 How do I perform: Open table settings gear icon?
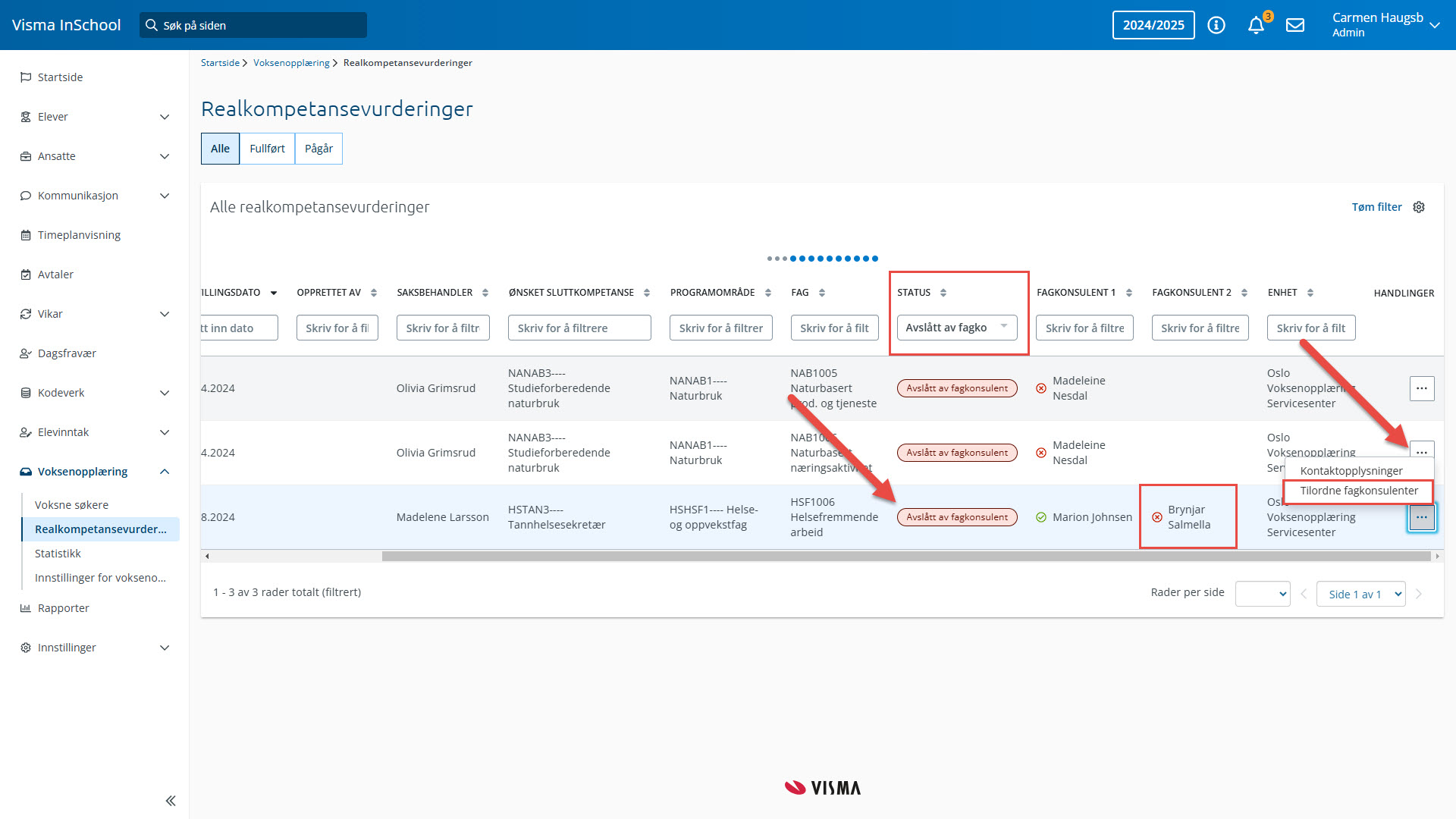pyautogui.click(x=1419, y=207)
